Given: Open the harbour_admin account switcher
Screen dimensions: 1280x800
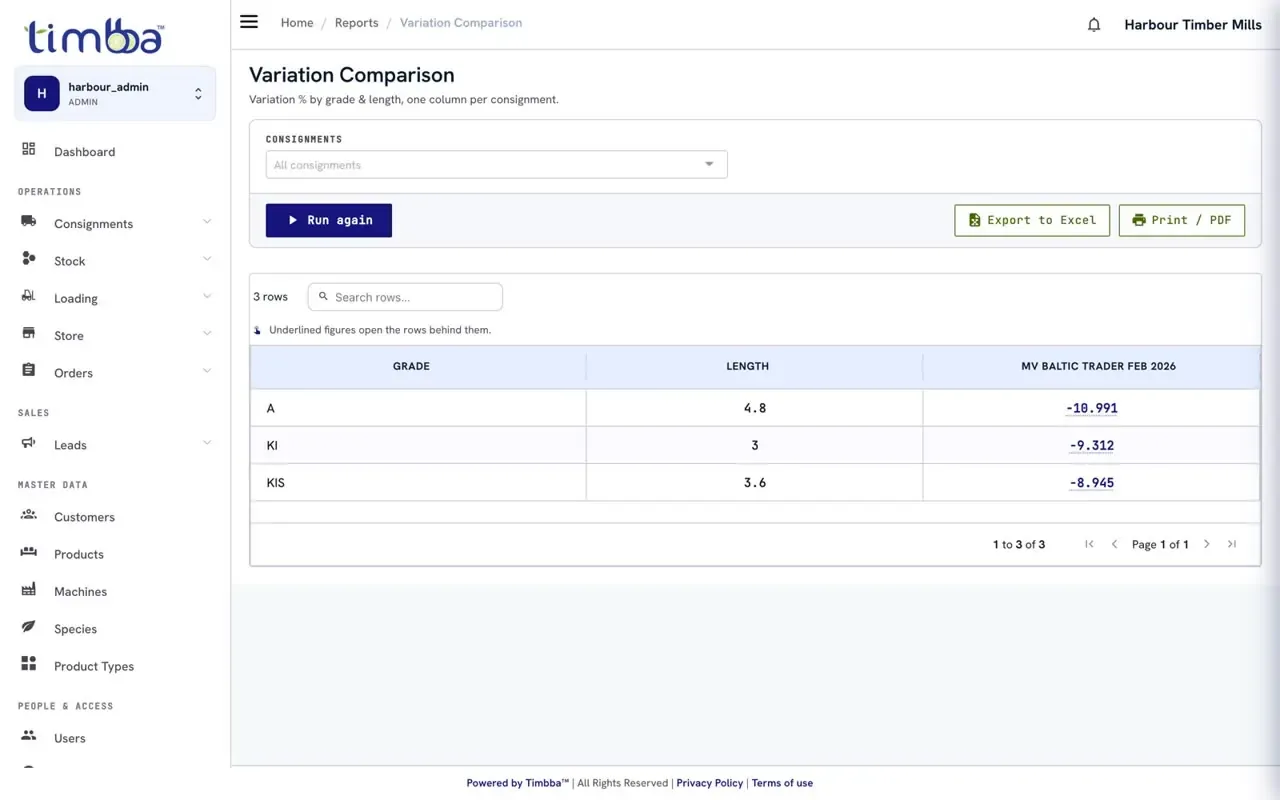Looking at the screenshot, I should pos(115,94).
